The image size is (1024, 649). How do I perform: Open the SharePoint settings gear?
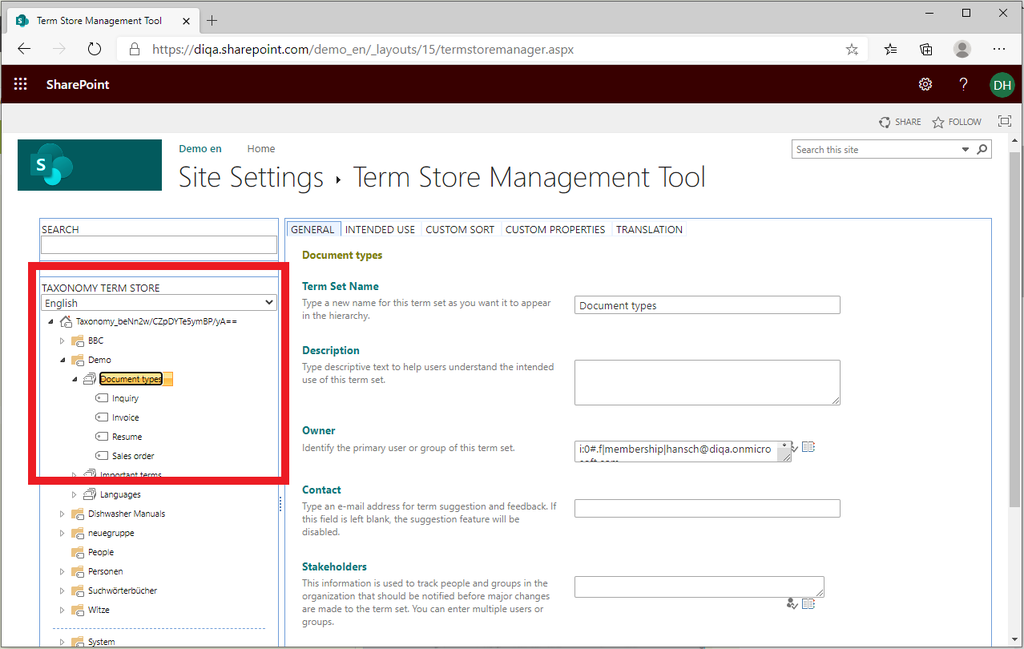coord(925,85)
